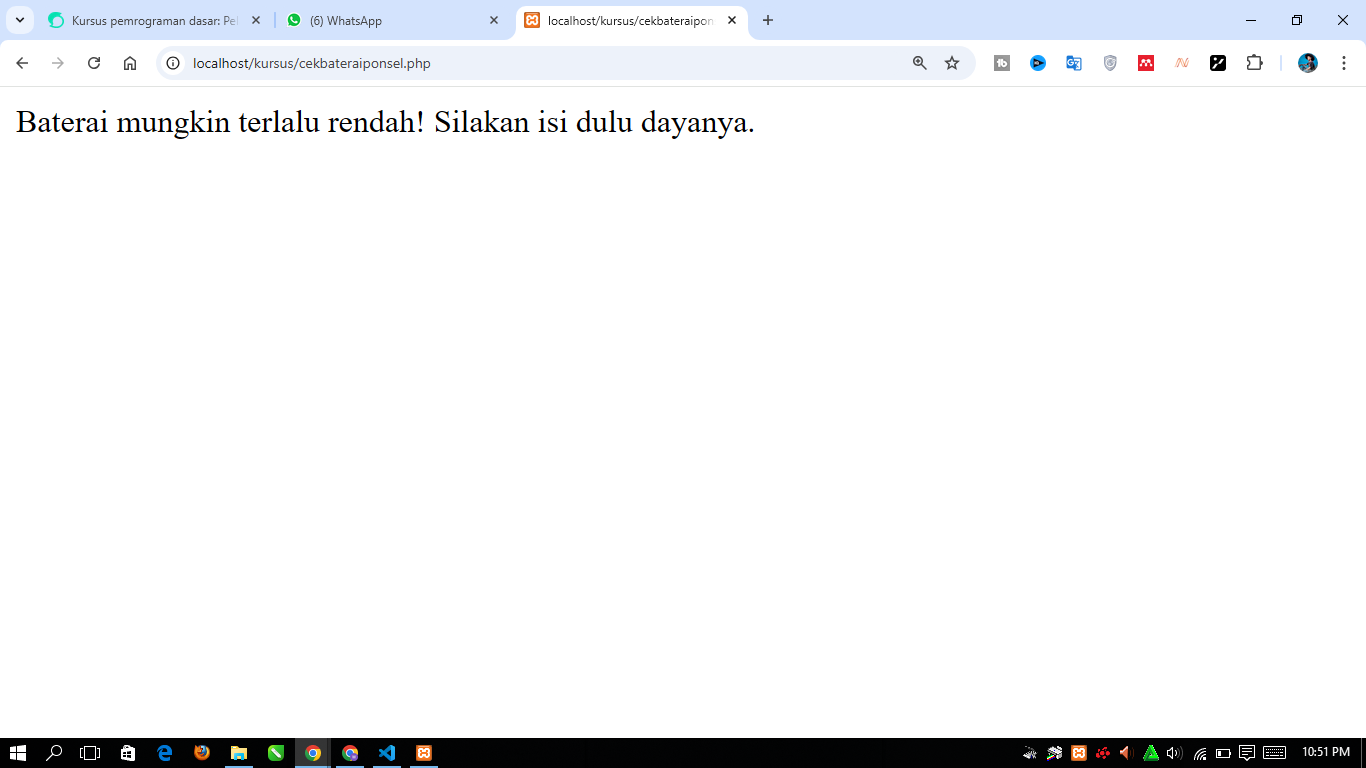Open Chrome's three-dot menu

pos(1343,63)
